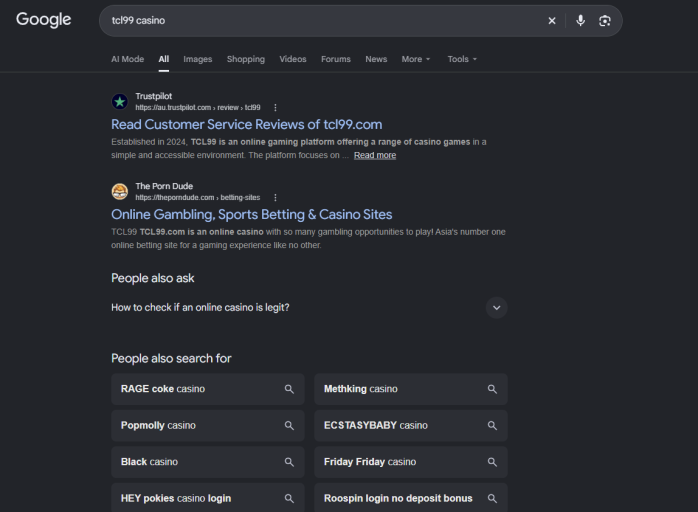Image resolution: width=698 pixels, height=512 pixels.
Task: Click the 'Read more' link in the Trustpilot snippet
Action: point(375,155)
